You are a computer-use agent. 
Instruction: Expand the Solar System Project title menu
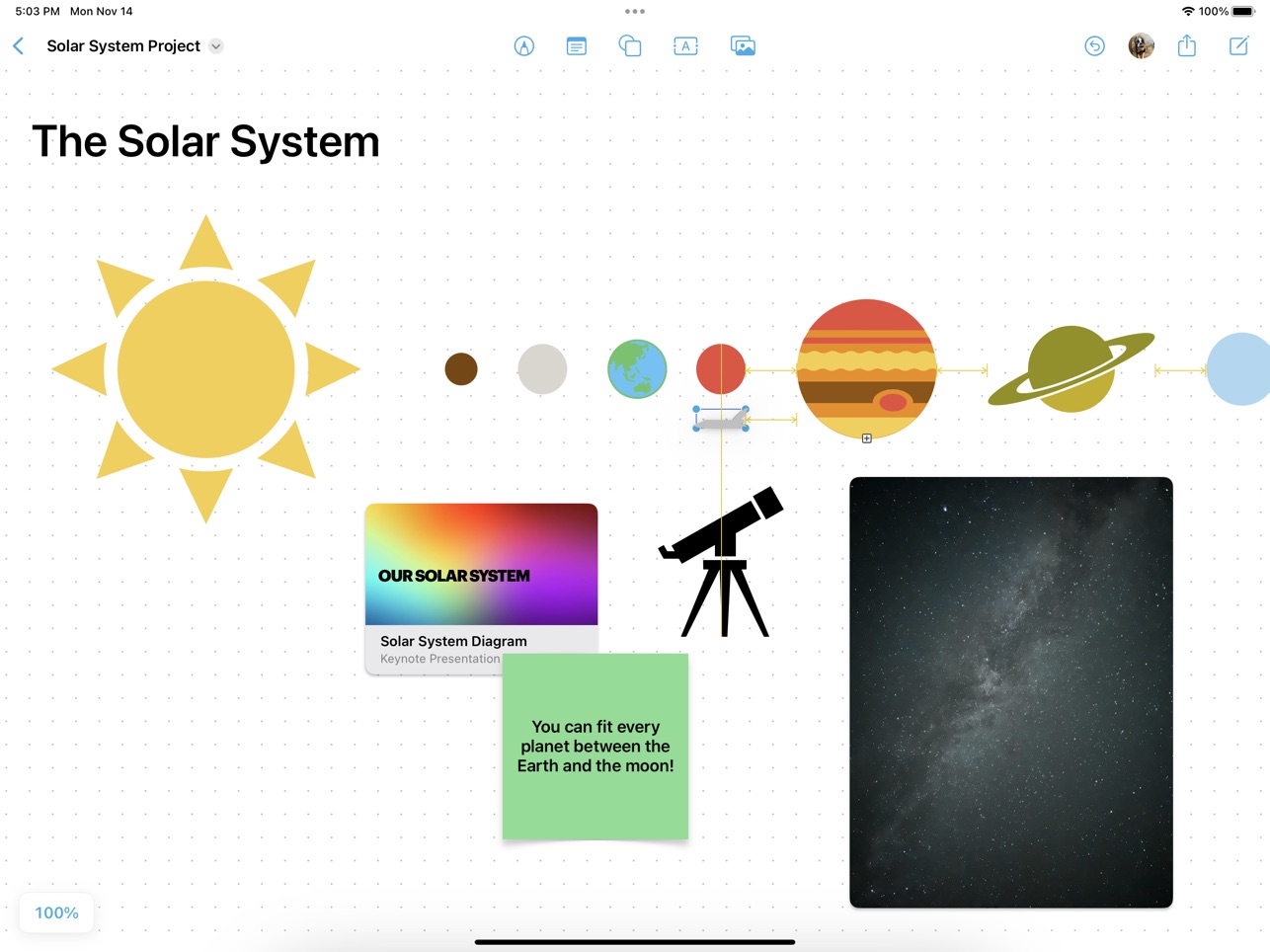click(216, 46)
